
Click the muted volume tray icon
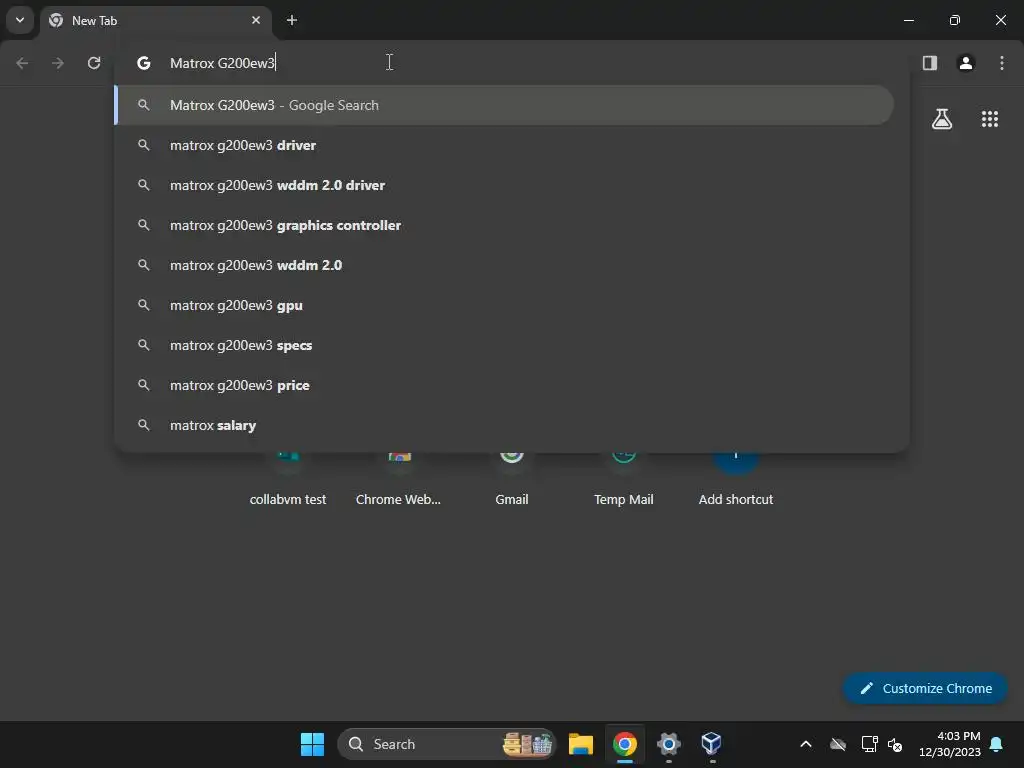(x=895, y=744)
